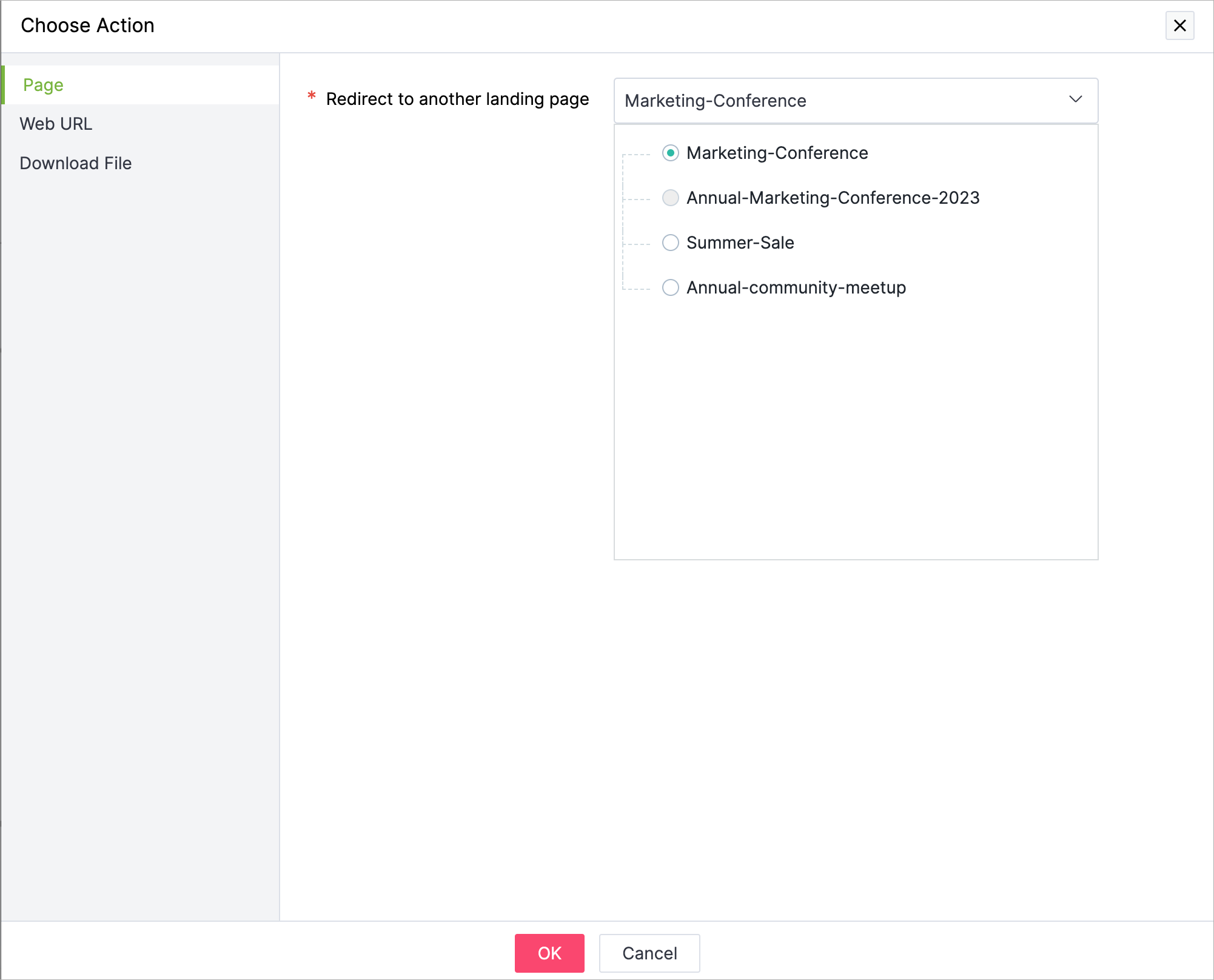Click the Choose Action dialog title
Image resolution: width=1214 pixels, height=980 pixels.
(x=87, y=25)
